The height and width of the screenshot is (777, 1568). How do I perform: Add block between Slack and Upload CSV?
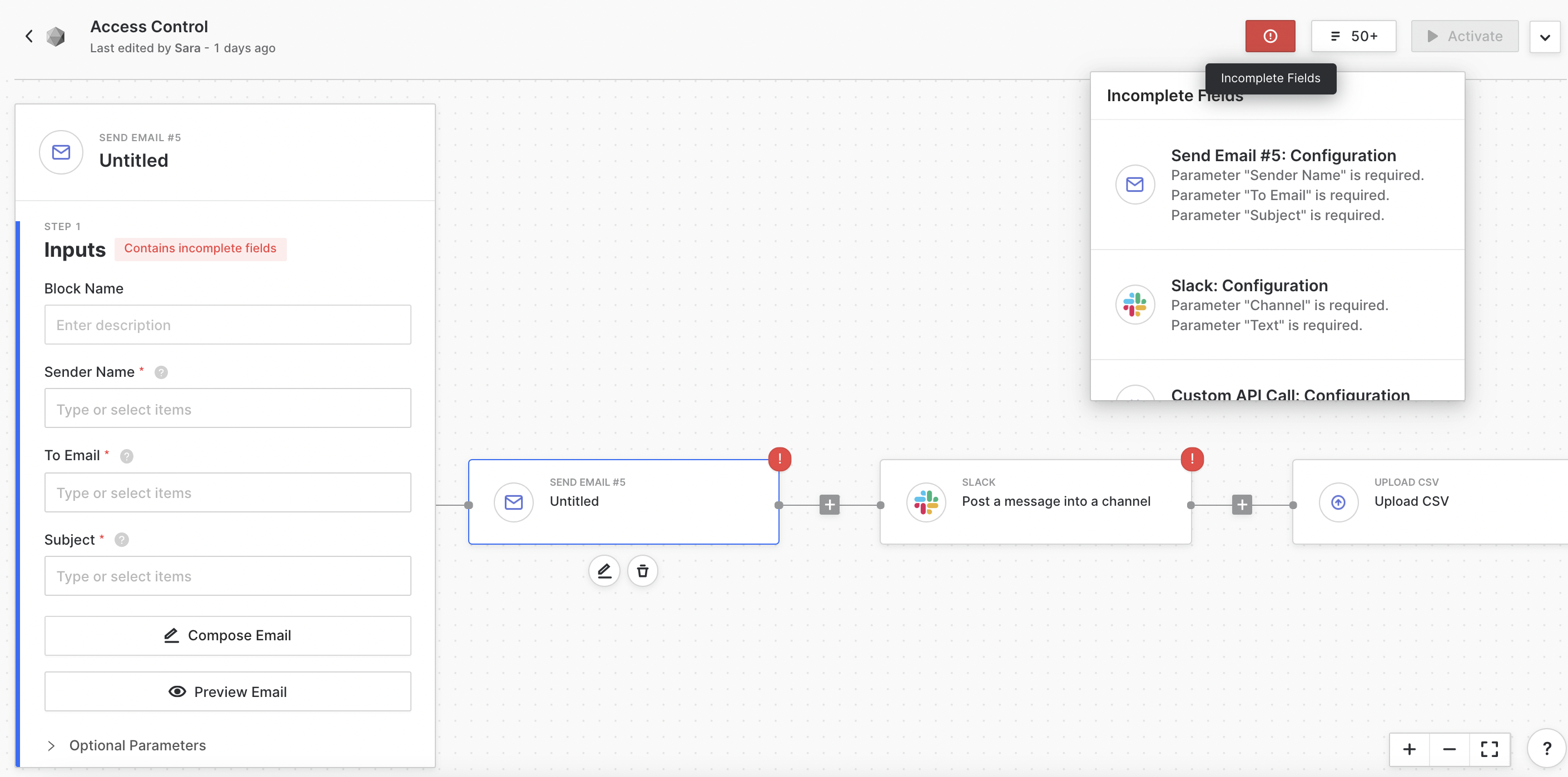pyautogui.click(x=1242, y=505)
